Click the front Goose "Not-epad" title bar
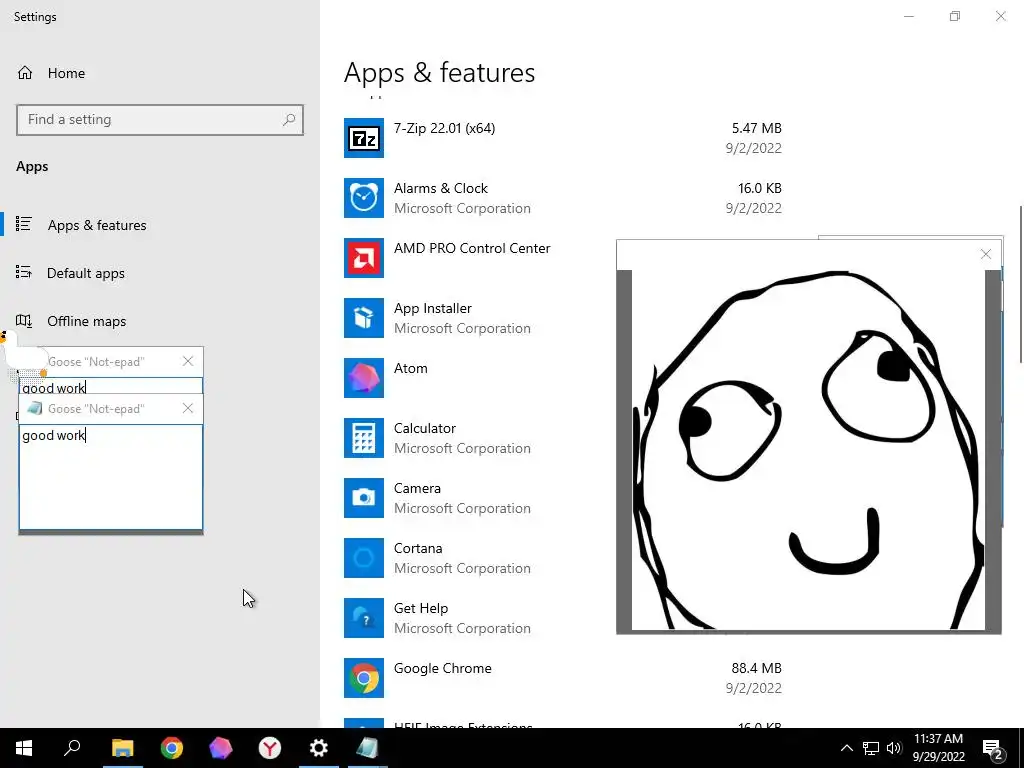1024x768 pixels. pos(111,409)
